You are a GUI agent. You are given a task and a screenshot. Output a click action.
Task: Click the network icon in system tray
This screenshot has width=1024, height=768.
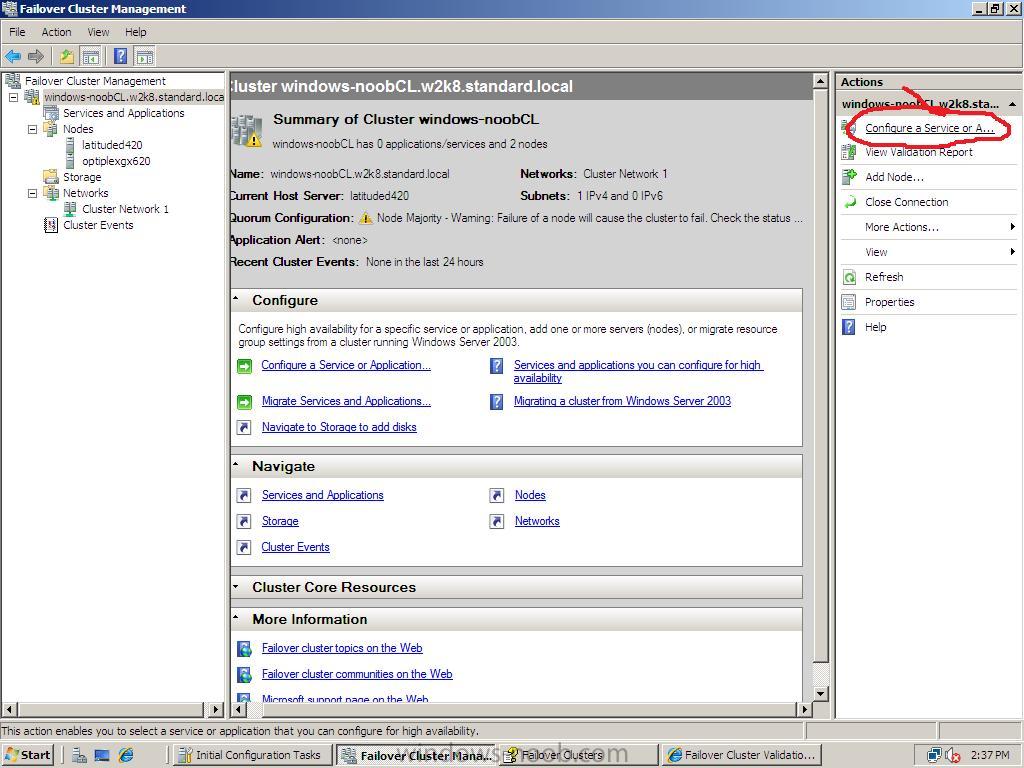pyautogui.click(x=935, y=756)
